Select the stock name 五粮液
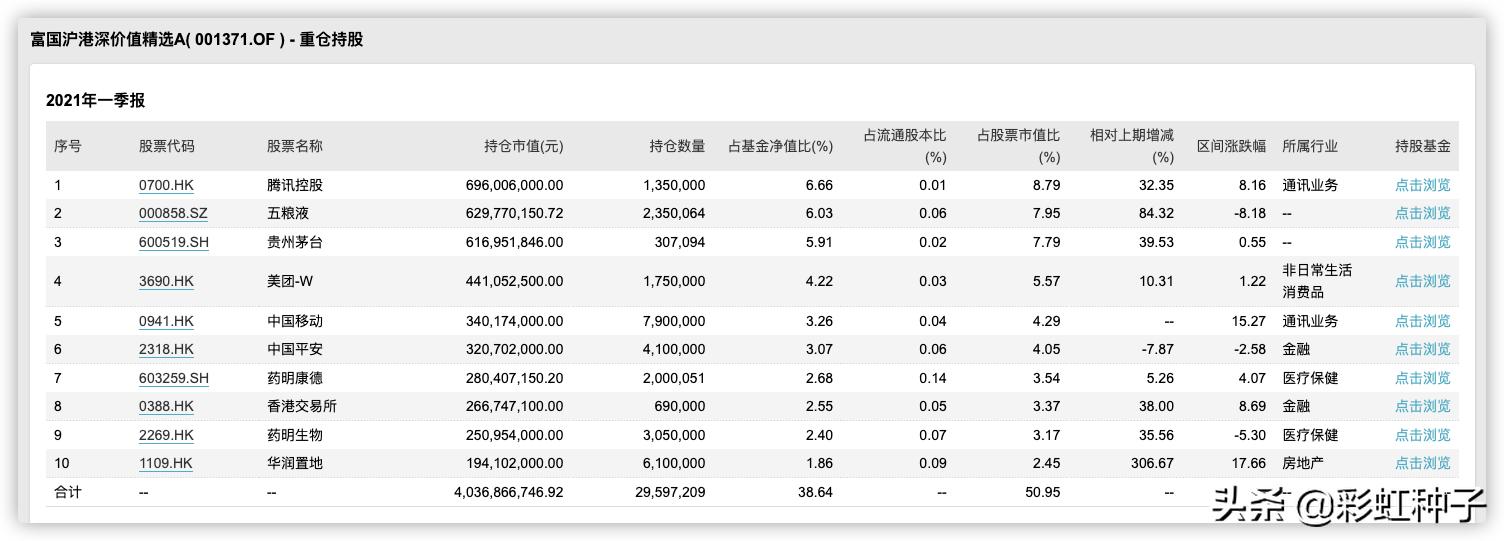The width and height of the screenshot is (1504, 541). coord(288,213)
